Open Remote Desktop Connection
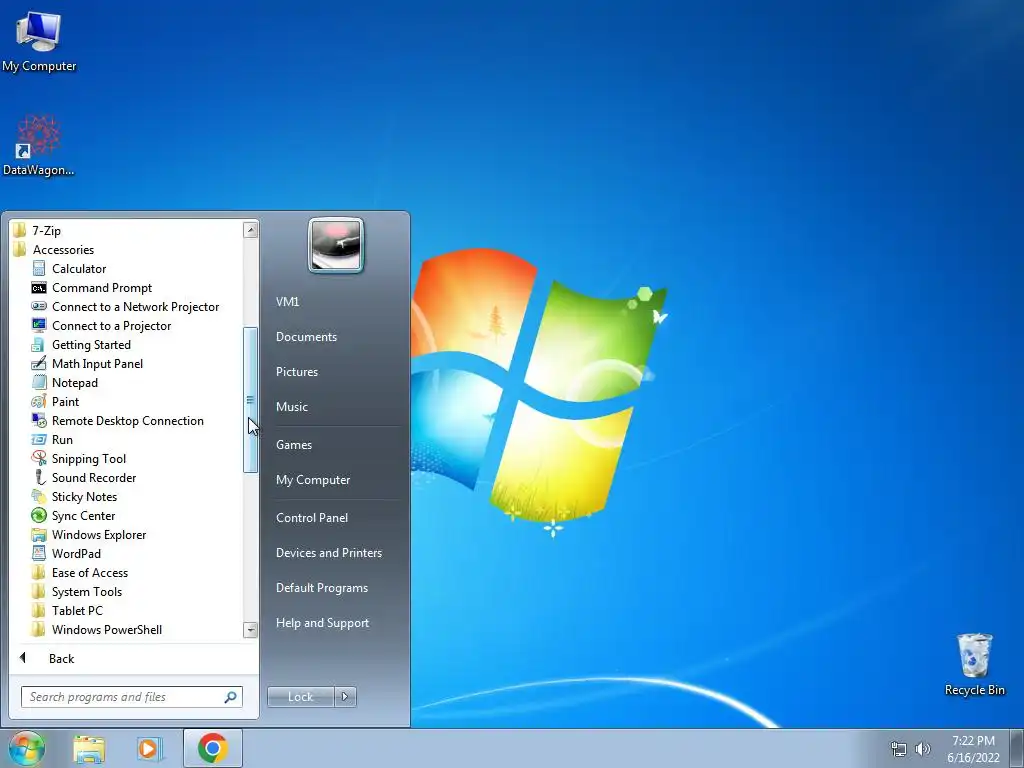 pos(127,420)
